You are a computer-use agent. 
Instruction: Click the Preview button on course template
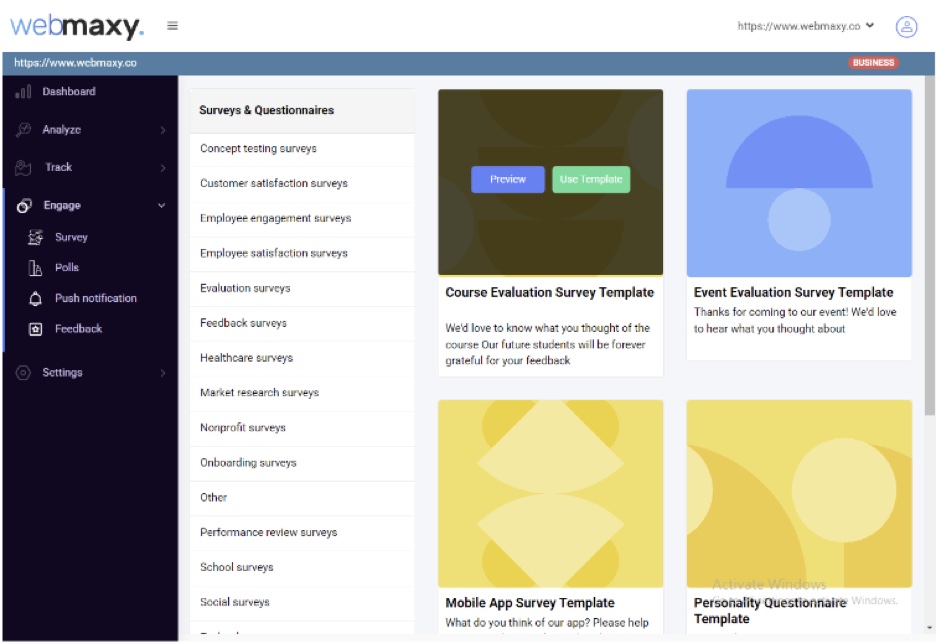click(507, 179)
